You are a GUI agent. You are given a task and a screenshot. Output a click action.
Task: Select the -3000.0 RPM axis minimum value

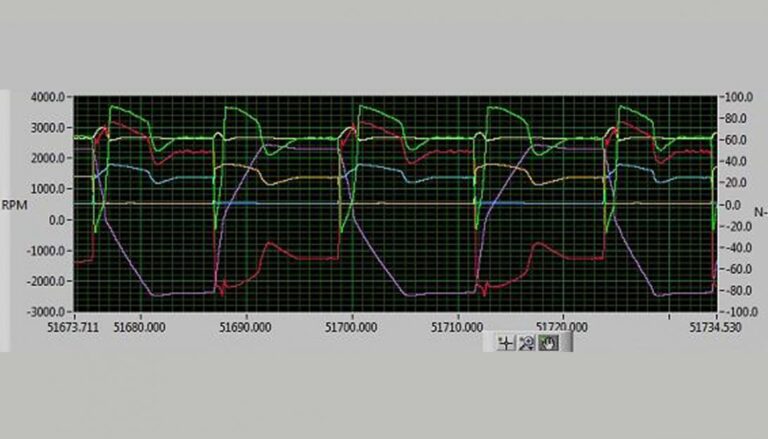click(x=46, y=312)
